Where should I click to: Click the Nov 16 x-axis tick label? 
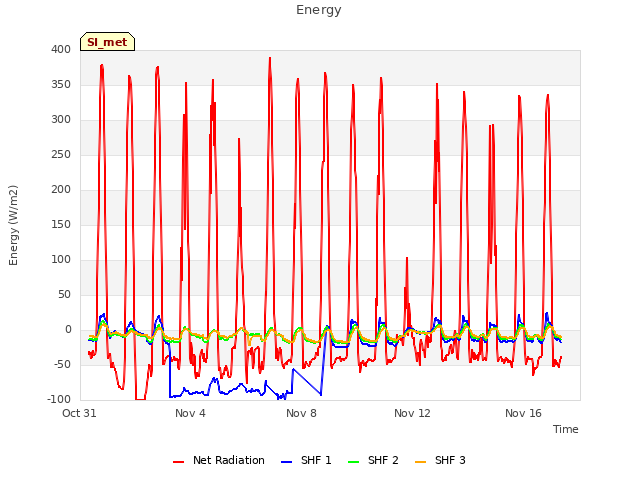click(523, 413)
